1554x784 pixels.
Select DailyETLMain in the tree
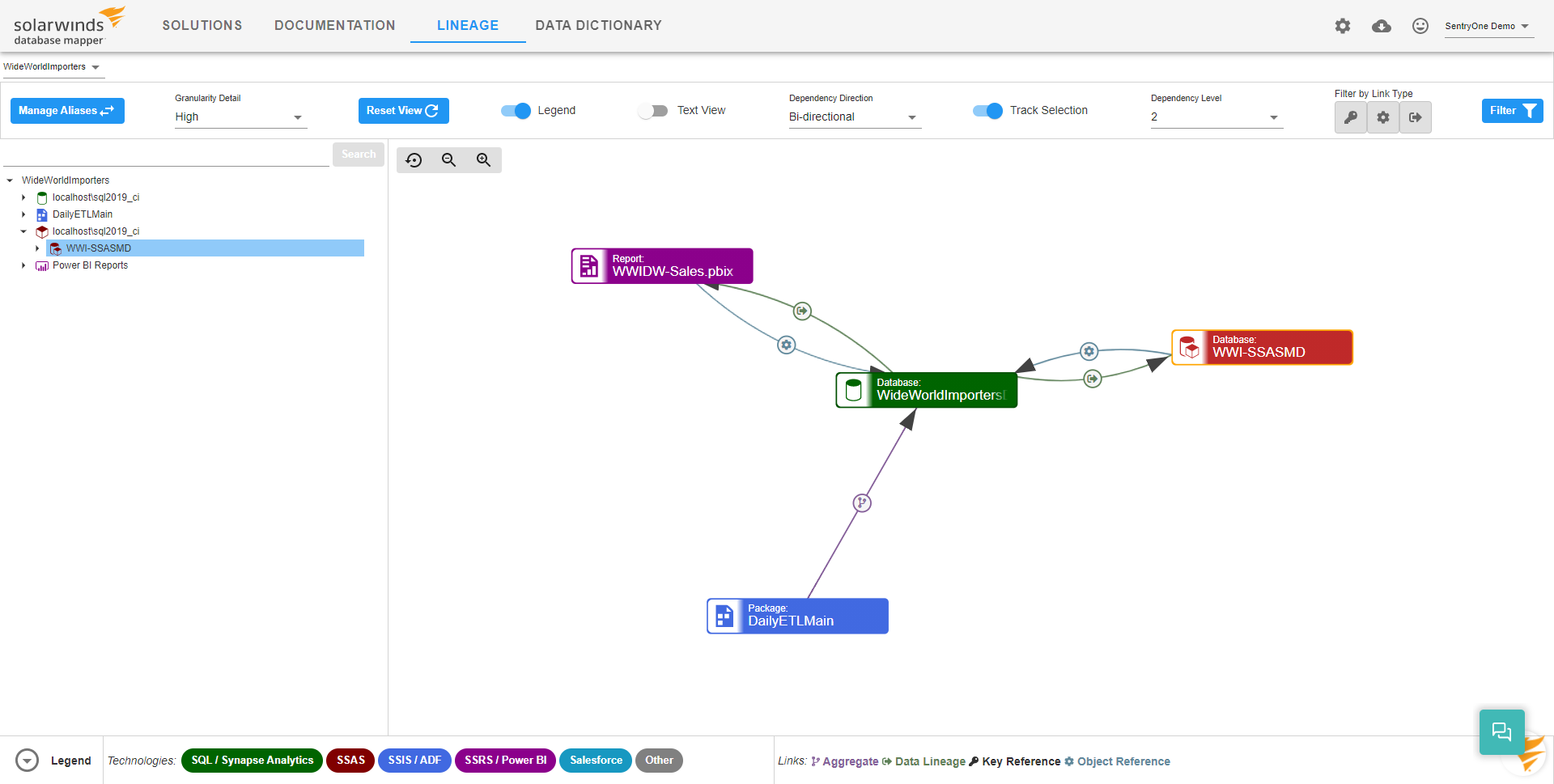click(x=83, y=214)
